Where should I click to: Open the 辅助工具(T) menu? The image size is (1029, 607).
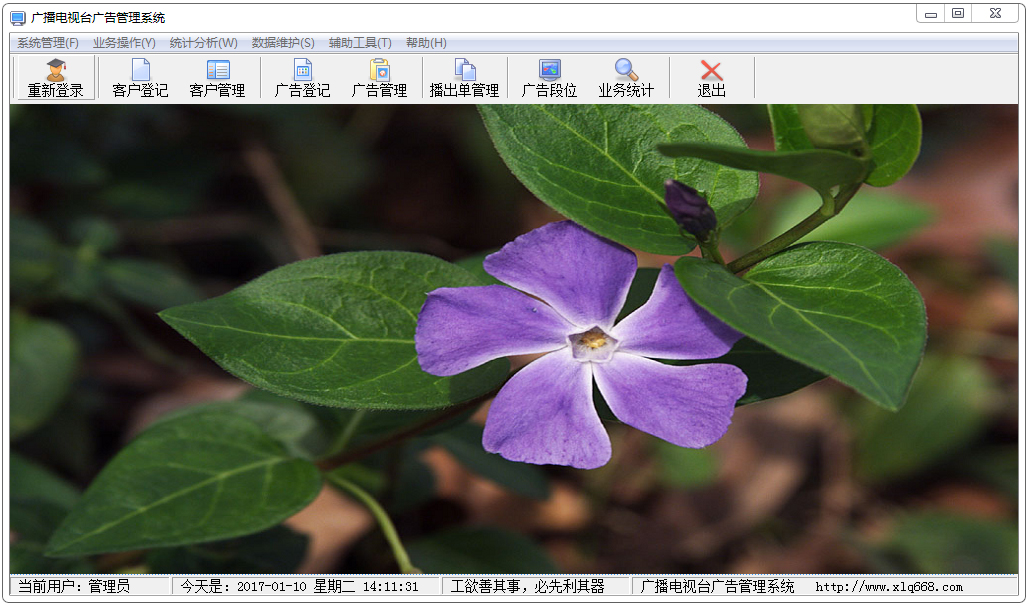tap(360, 43)
